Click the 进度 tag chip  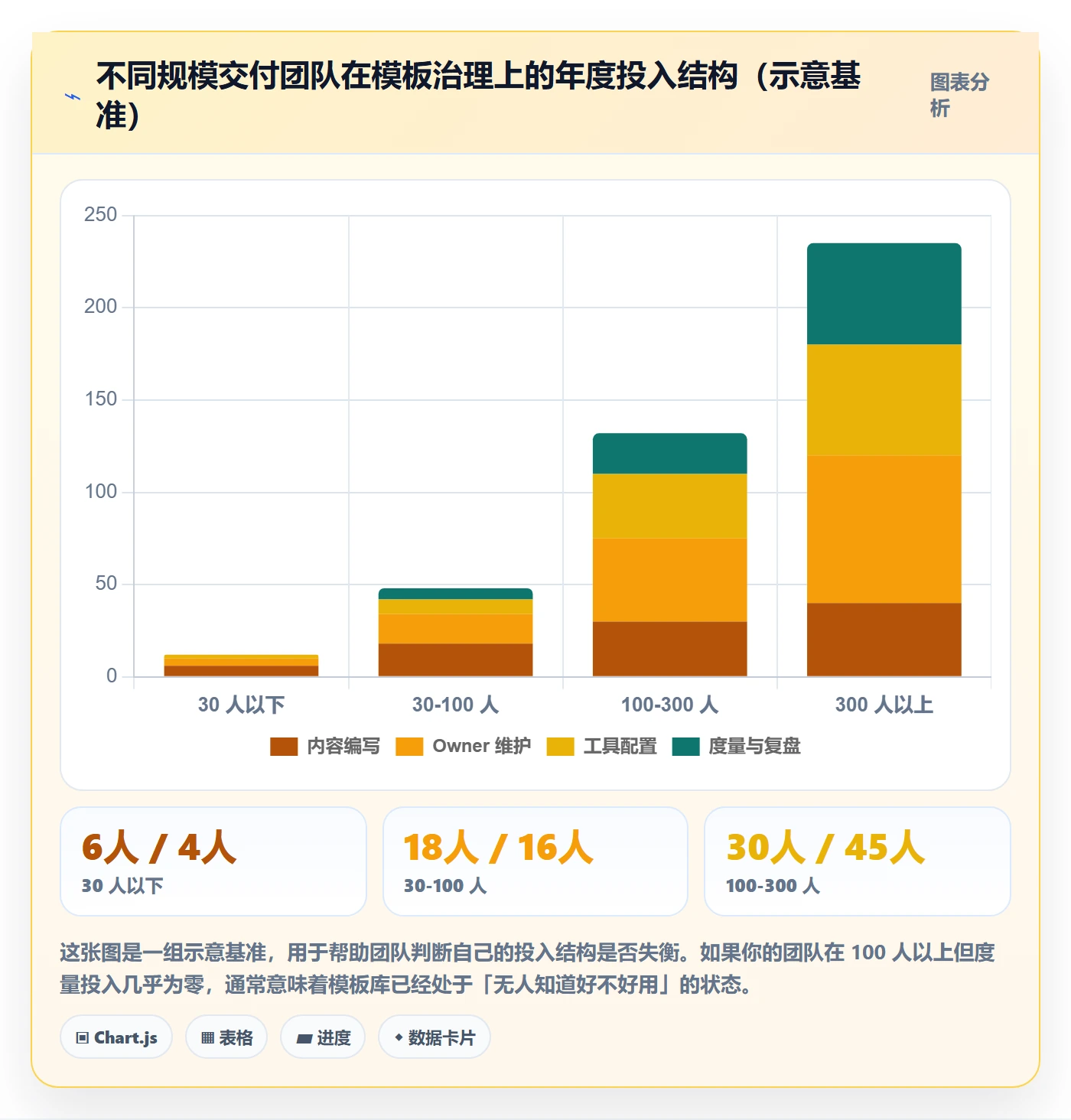323,1037
